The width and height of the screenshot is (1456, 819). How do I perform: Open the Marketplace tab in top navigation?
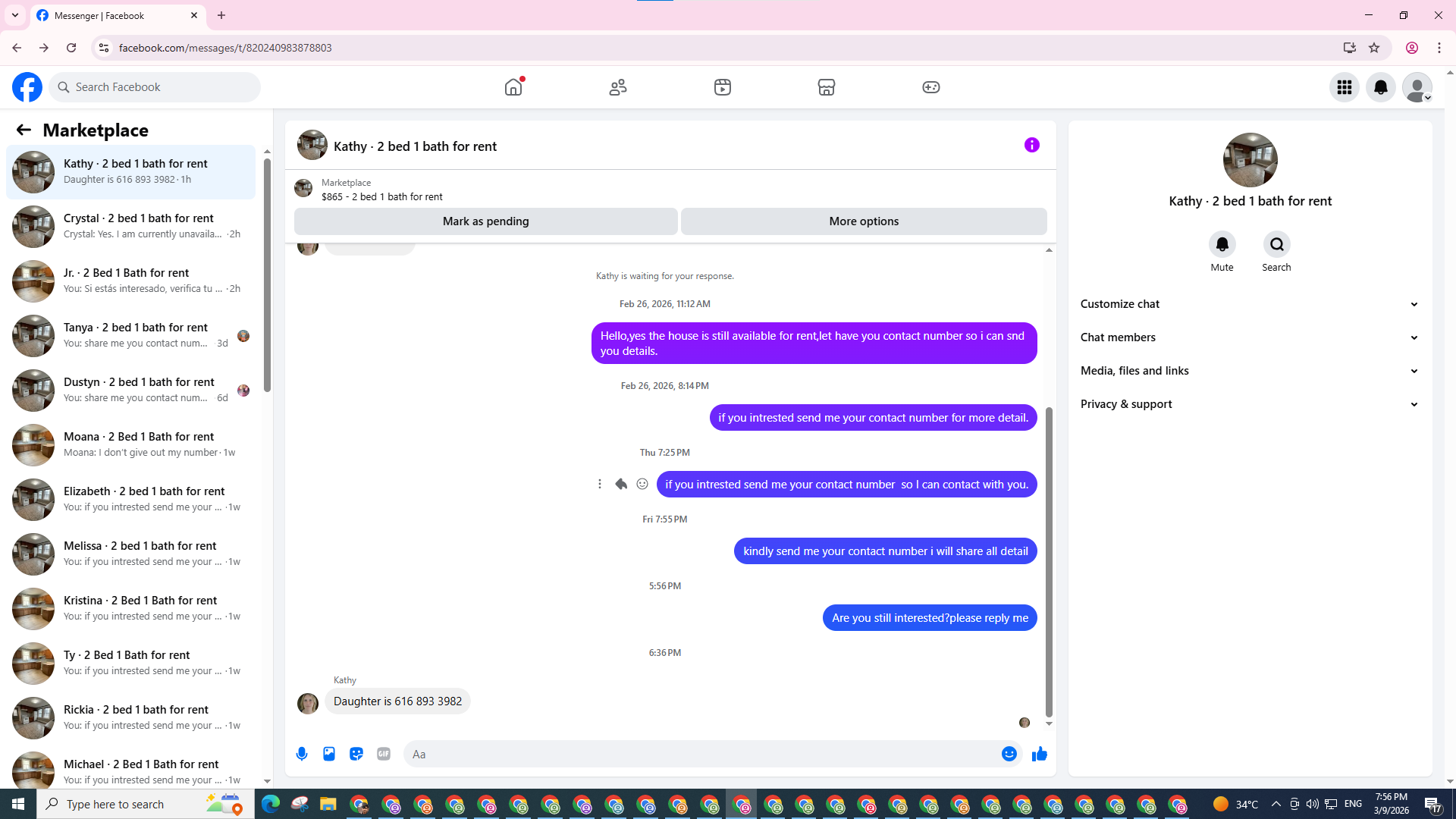tap(826, 87)
